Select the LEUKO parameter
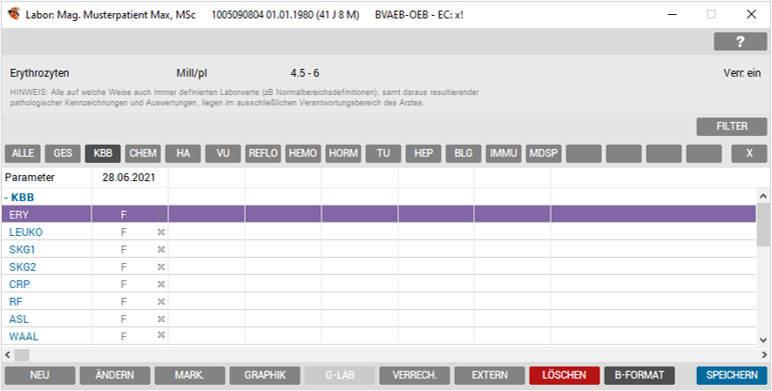The image size is (772, 391). click(26, 232)
